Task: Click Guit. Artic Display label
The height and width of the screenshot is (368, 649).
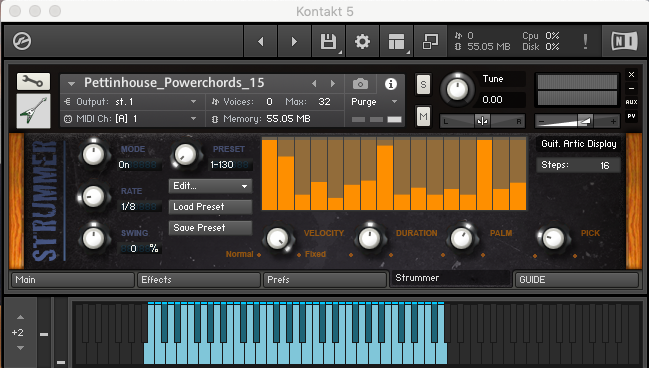Action: point(579,144)
